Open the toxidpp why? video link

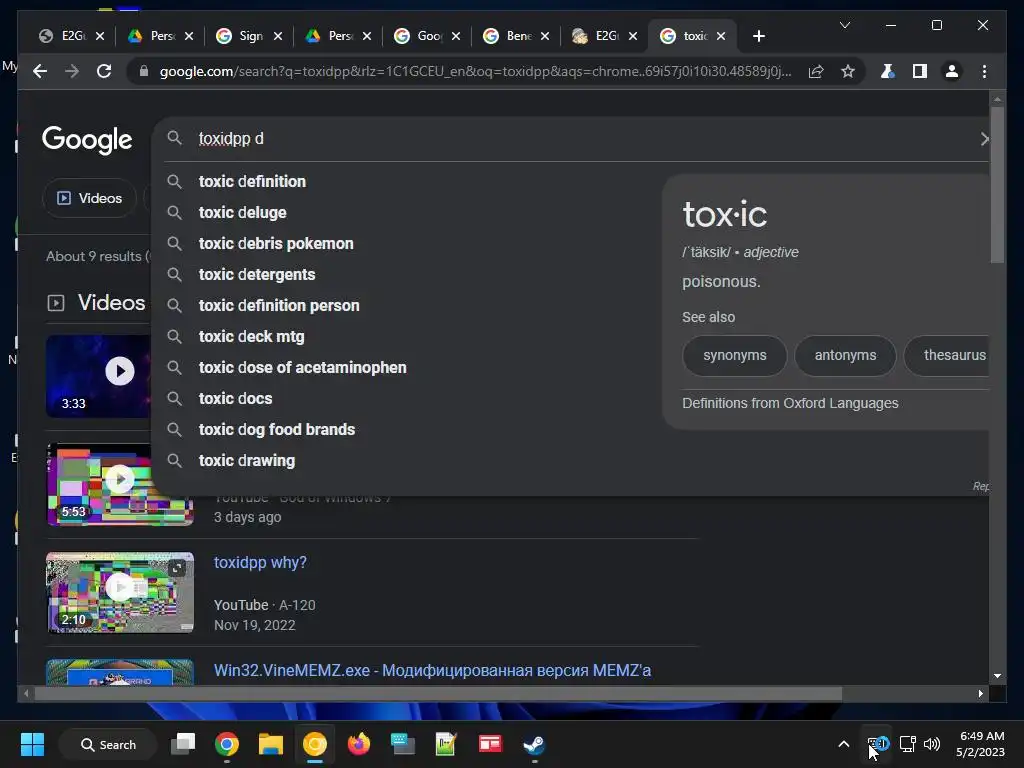coord(260,562)
